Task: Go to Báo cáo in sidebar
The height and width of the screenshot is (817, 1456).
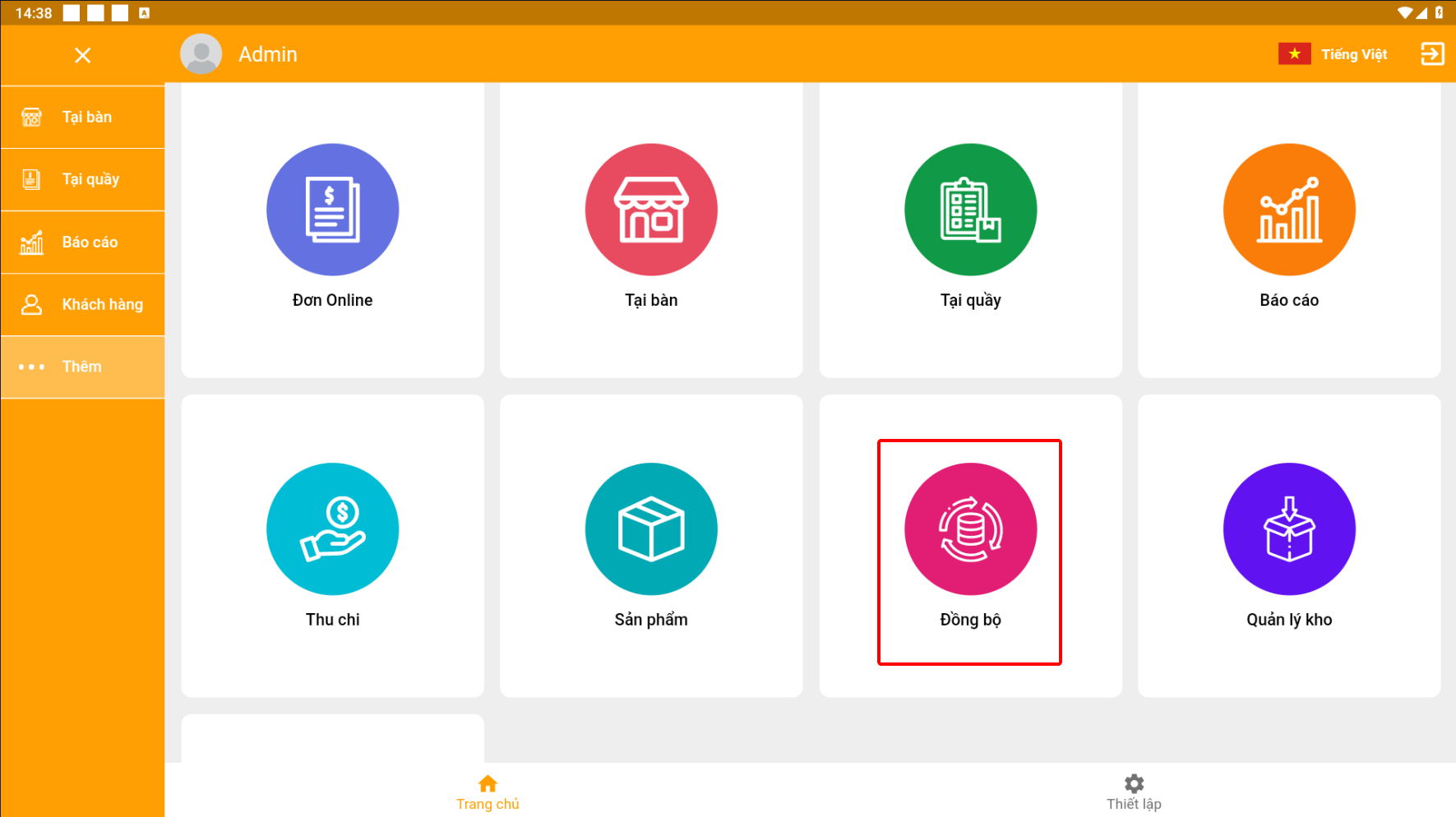Action: [82, 242]
